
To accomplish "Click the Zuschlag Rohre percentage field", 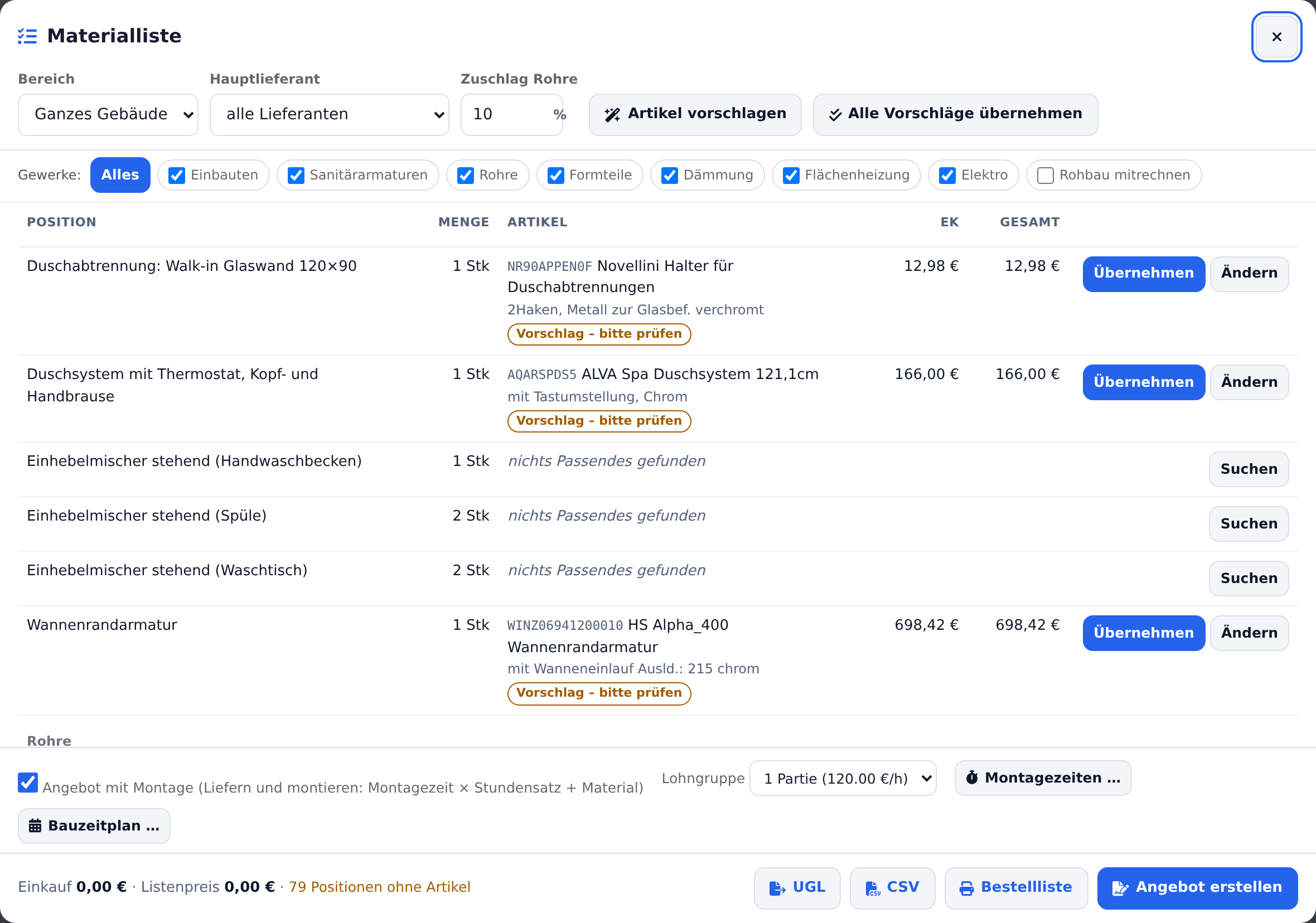I will tap(511, 115).
